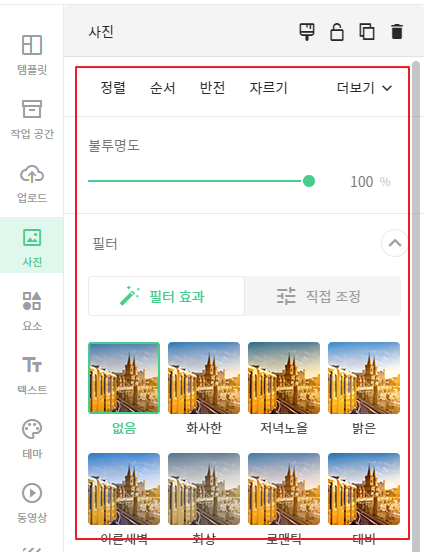Open the 동영상 sidebar panel

32,502
